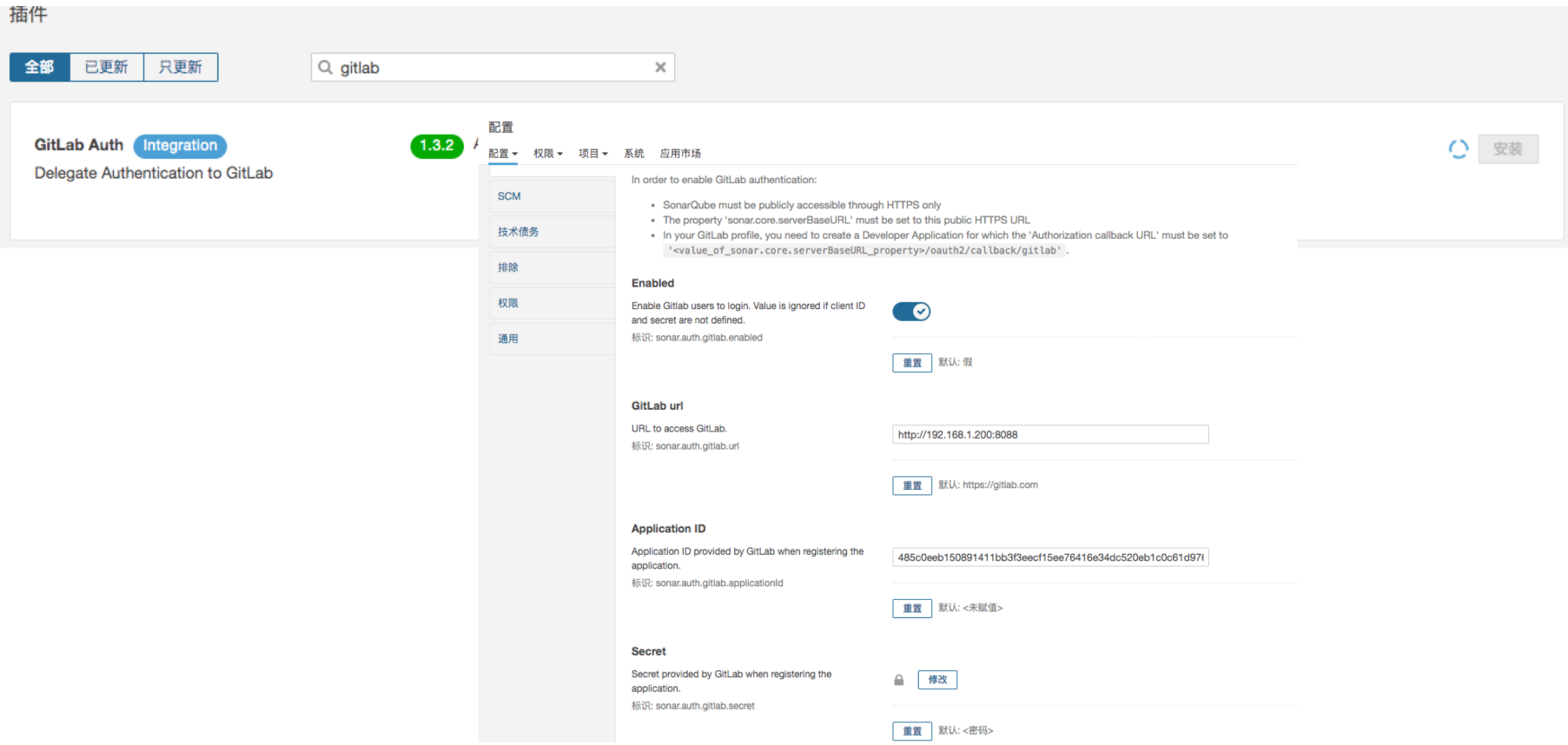Viewport: 1568px width, 745px height.
Task: Open the 应用市场 menu item
Action: (680, 154)
